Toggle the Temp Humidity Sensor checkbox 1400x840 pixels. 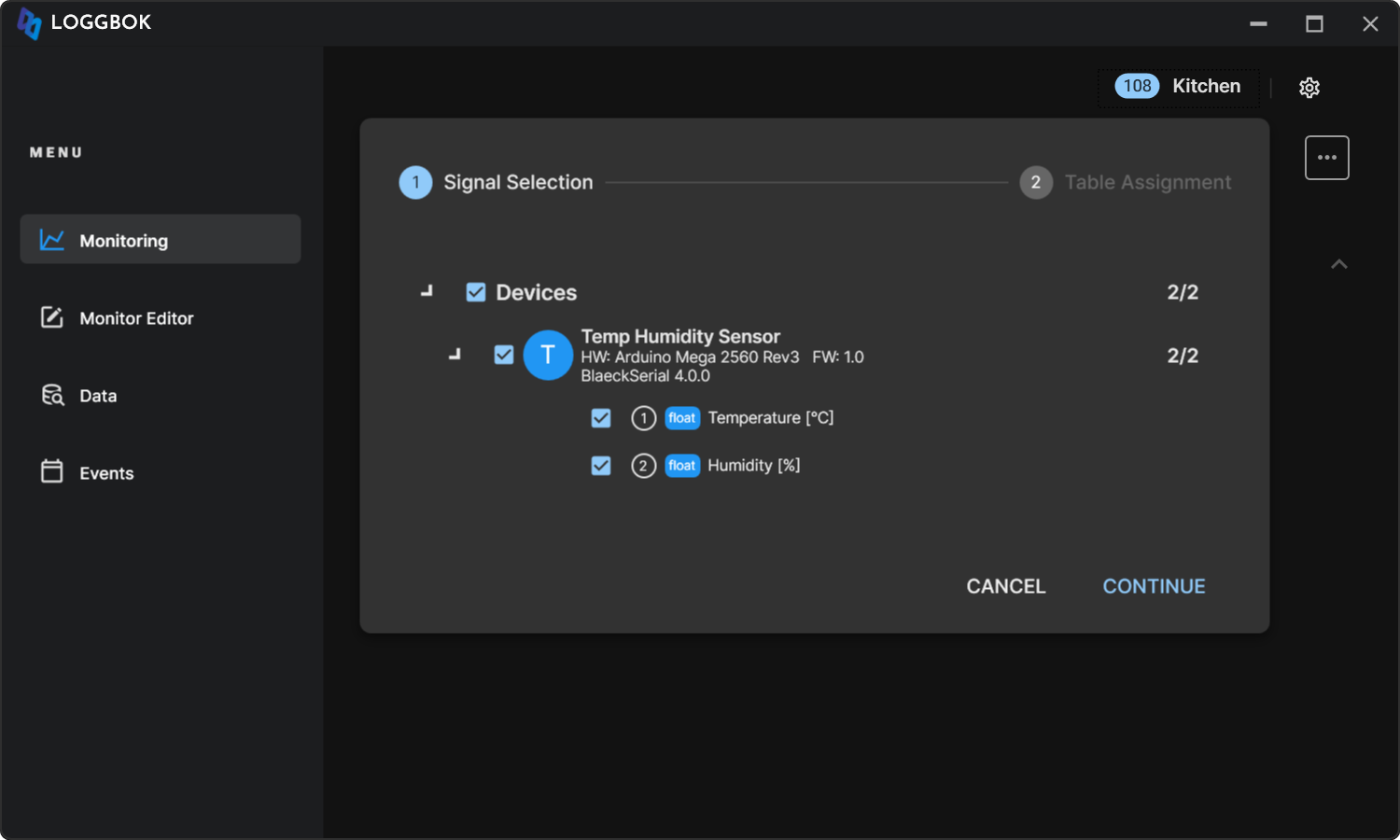[504, 355]
